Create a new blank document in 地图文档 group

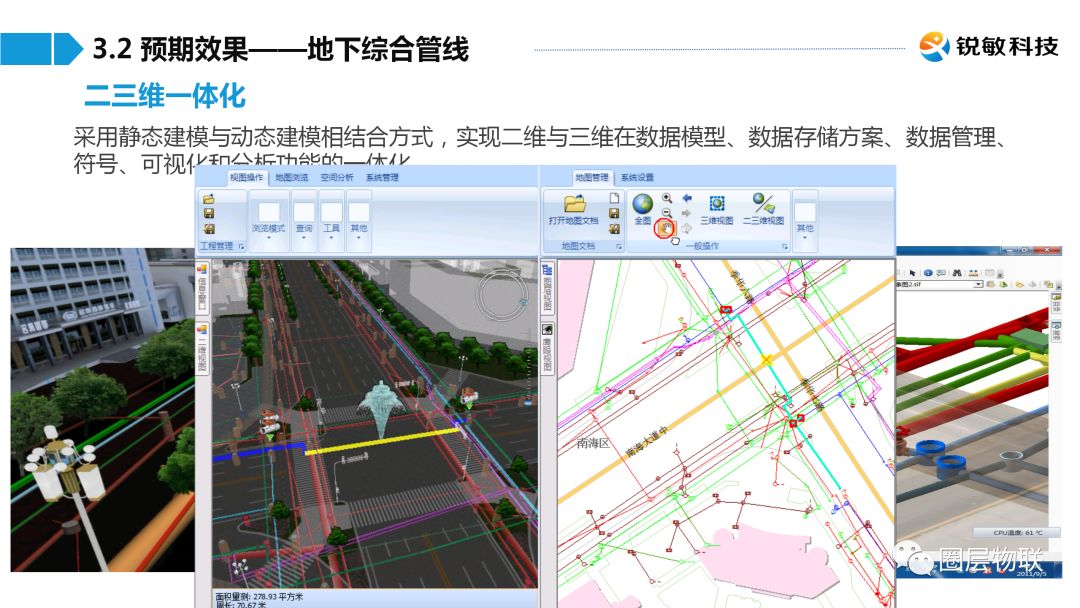pos(614,198)
